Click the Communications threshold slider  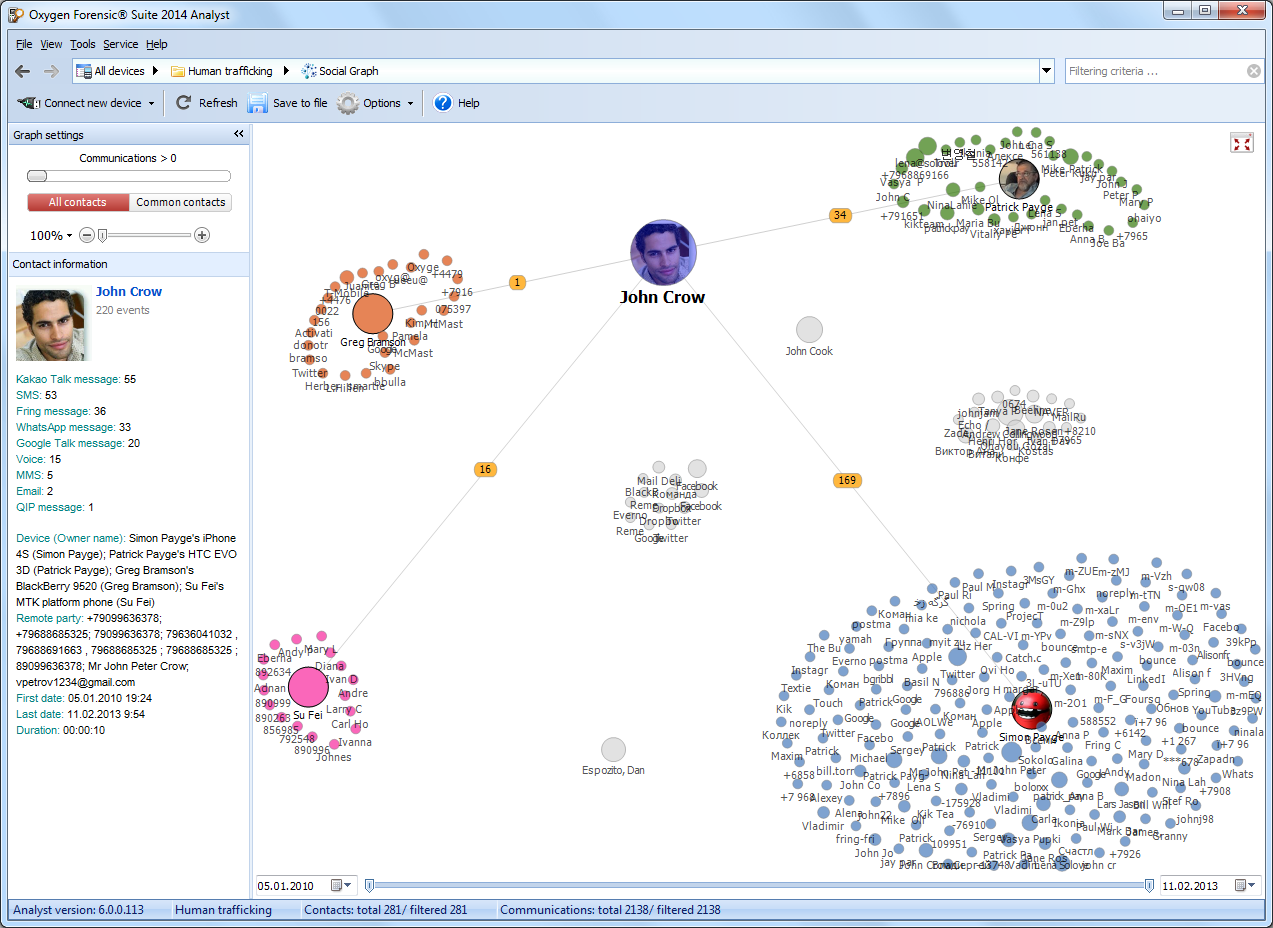128,176
